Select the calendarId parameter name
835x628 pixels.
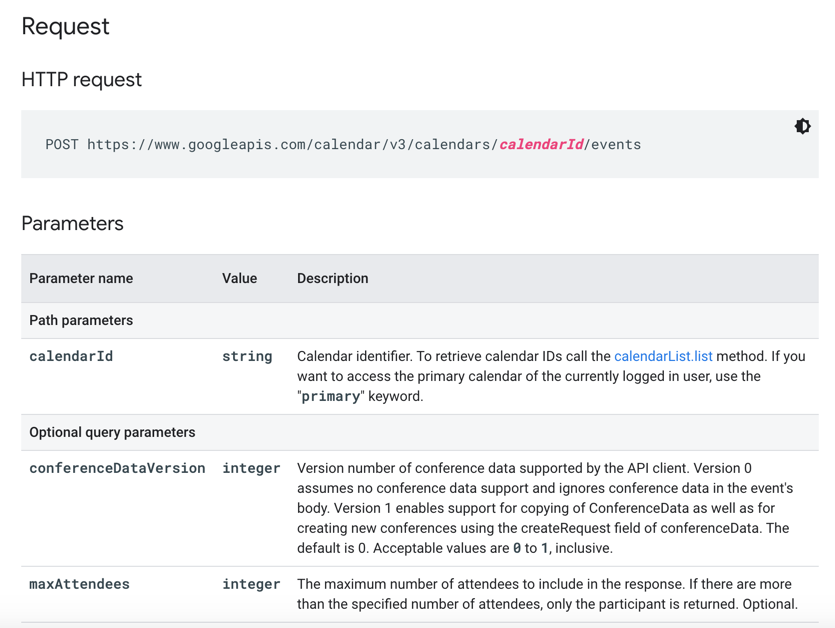[x=71, y=356]
